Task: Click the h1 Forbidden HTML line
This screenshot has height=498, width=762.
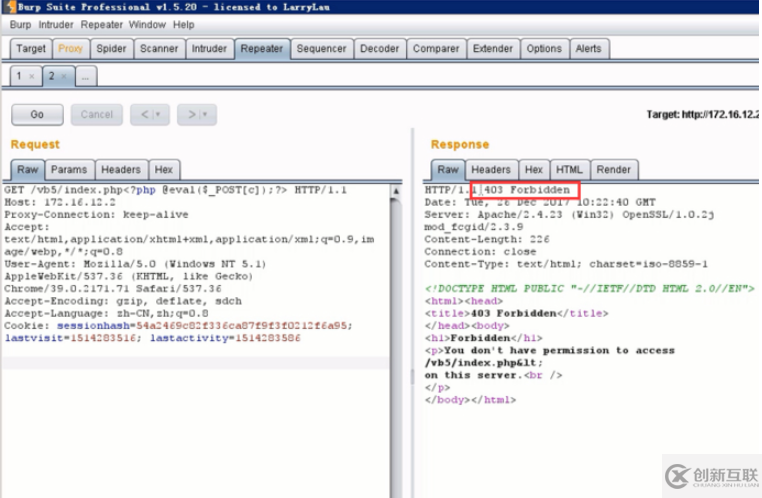Action: point(484,338)
